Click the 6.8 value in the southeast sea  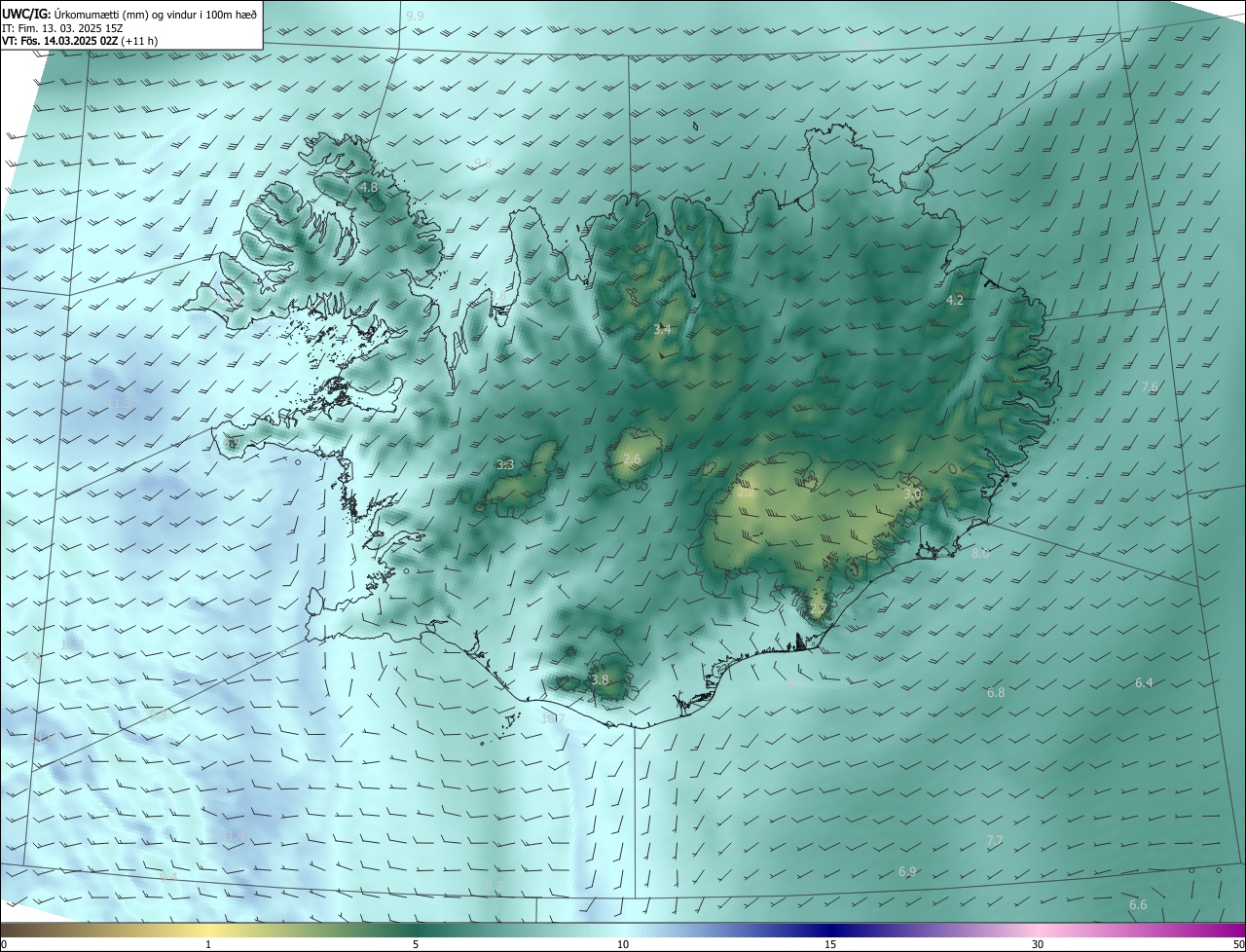click(x=996, y=693)
